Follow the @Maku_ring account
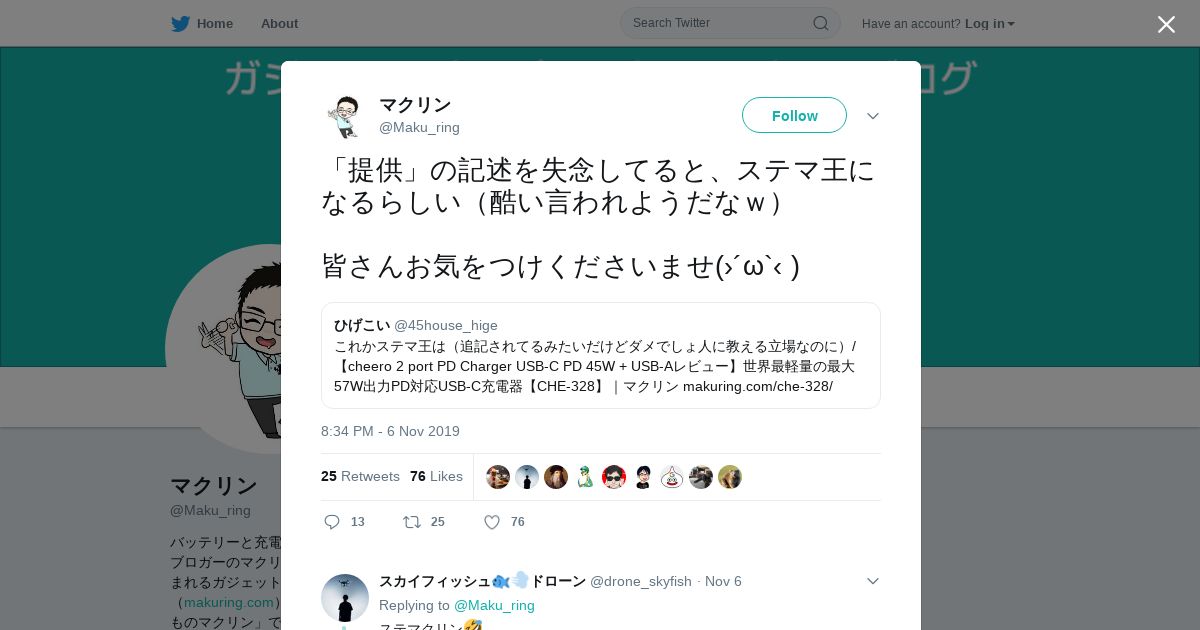 (794, 115)
